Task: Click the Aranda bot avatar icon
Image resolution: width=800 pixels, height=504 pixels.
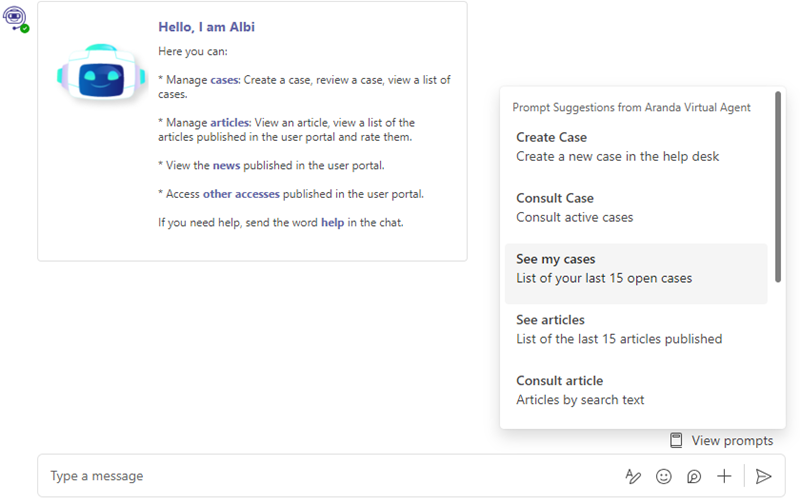Action: pyautogui.click(x=15, y=19)
